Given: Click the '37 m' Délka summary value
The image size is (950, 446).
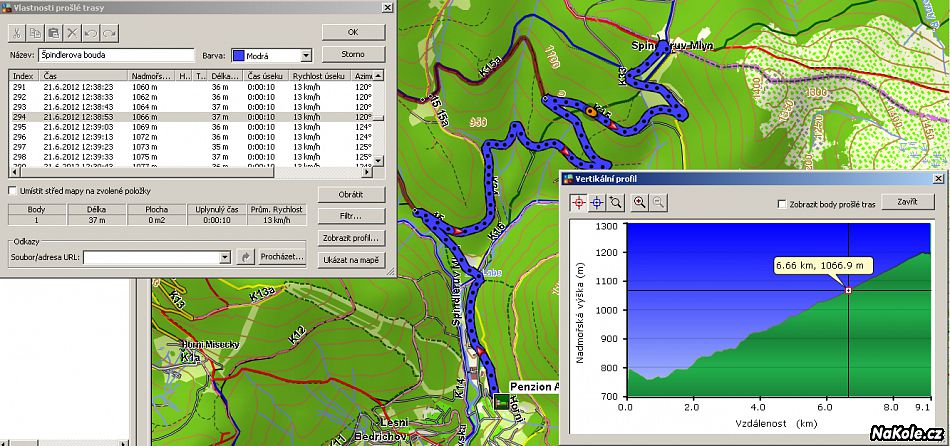Looking at the screenshot, I should 96,220.
